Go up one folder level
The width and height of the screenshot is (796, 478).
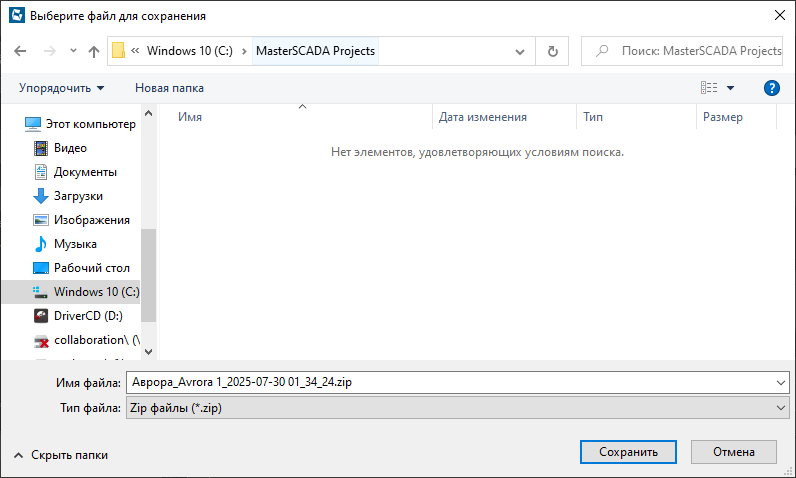point(94,51)
